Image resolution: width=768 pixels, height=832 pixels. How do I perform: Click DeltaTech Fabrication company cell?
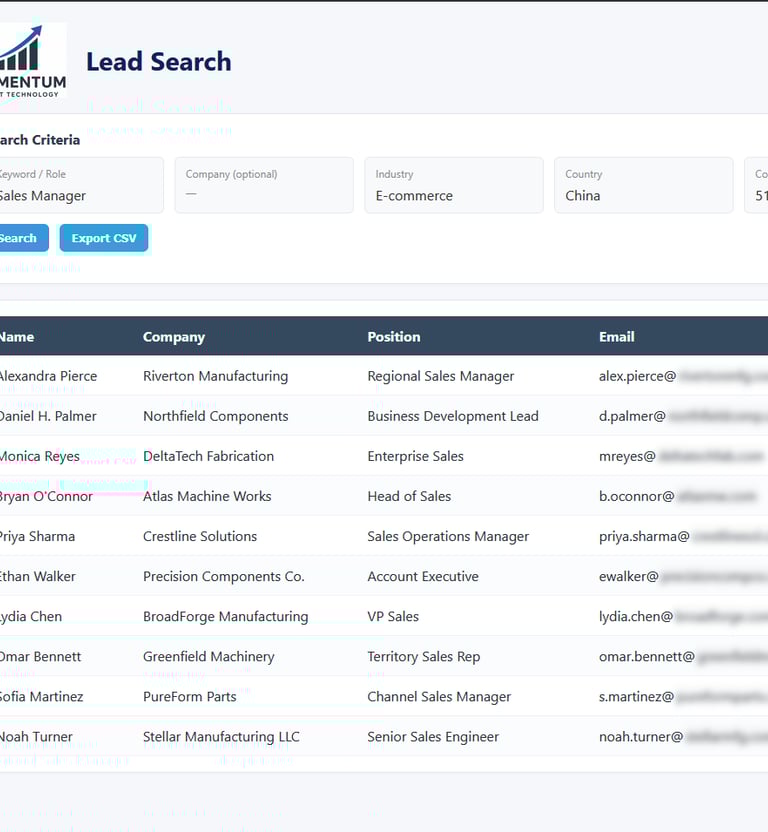(209, 456)
